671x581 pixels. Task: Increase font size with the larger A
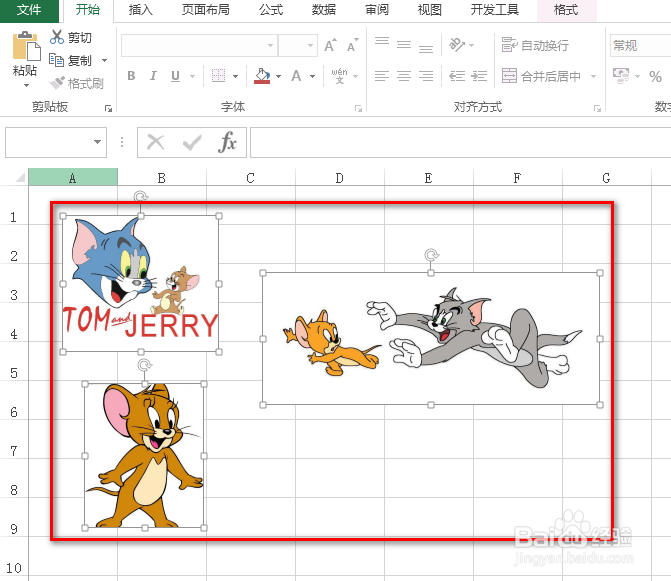(x=330, y=45)
